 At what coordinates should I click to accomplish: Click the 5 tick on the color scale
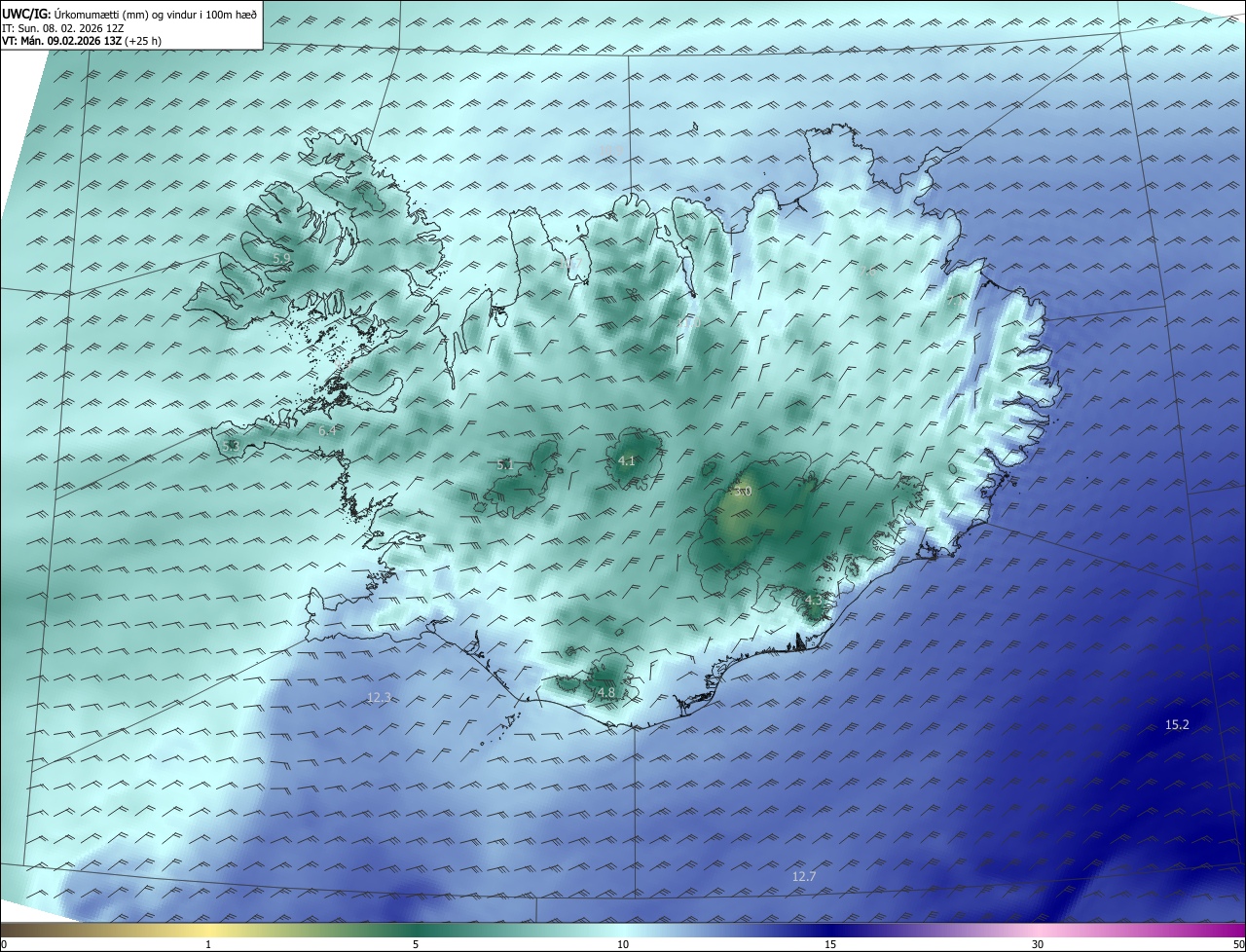(x=416, y=944)
